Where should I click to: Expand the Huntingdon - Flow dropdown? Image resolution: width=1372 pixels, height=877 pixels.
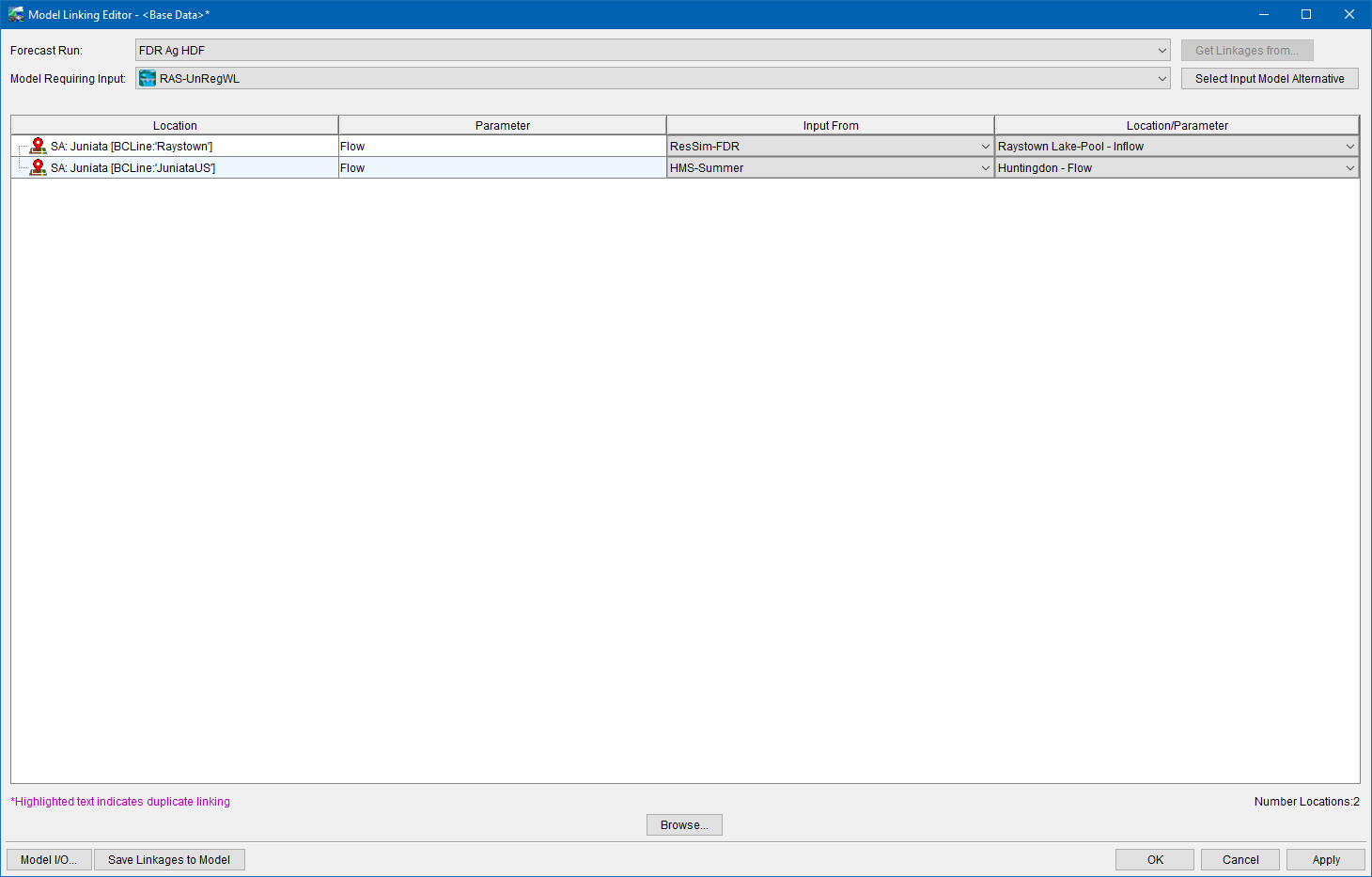coord(1349,168)
